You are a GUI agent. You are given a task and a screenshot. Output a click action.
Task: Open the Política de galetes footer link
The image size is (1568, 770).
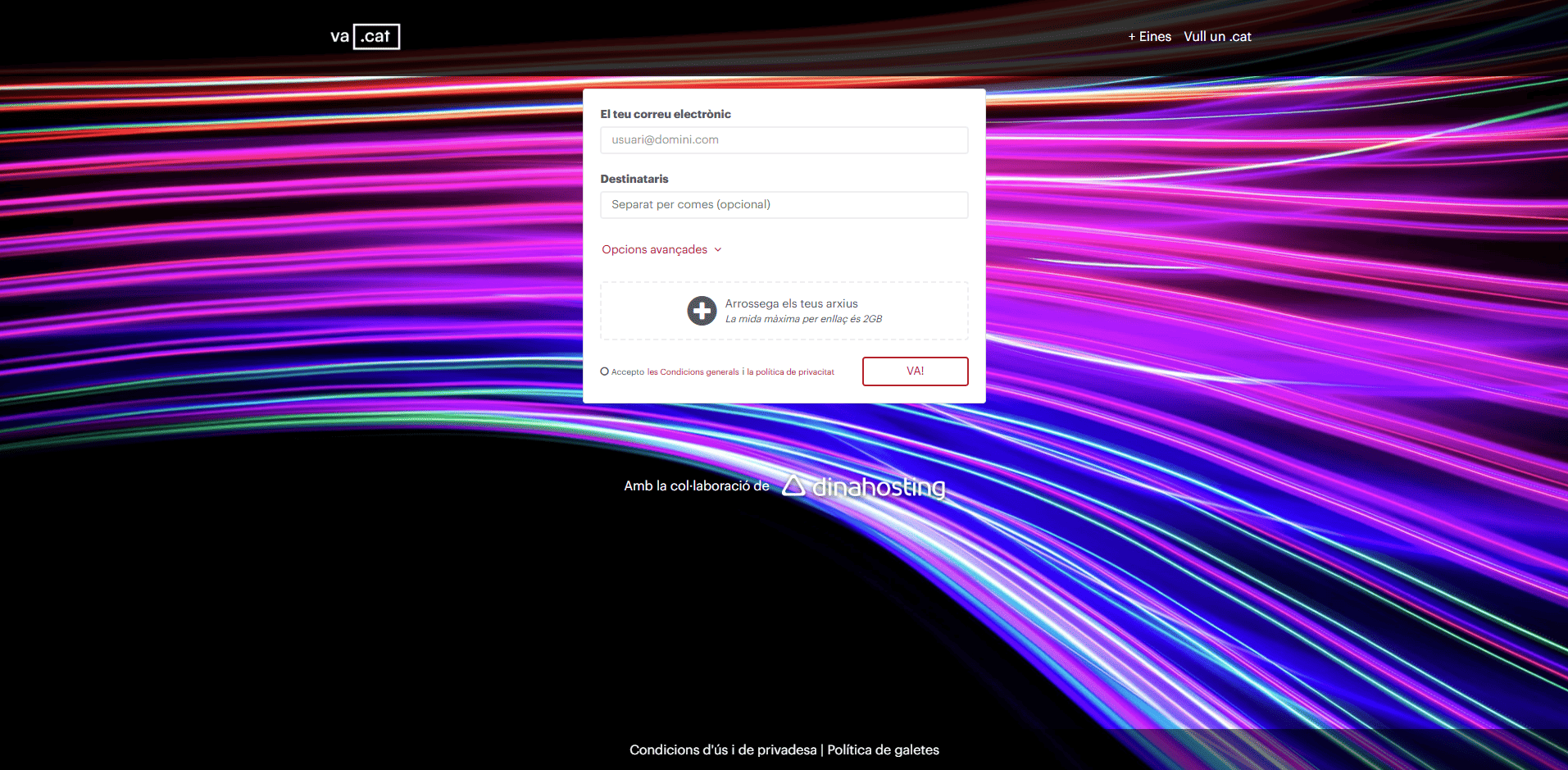coord(883,749)
